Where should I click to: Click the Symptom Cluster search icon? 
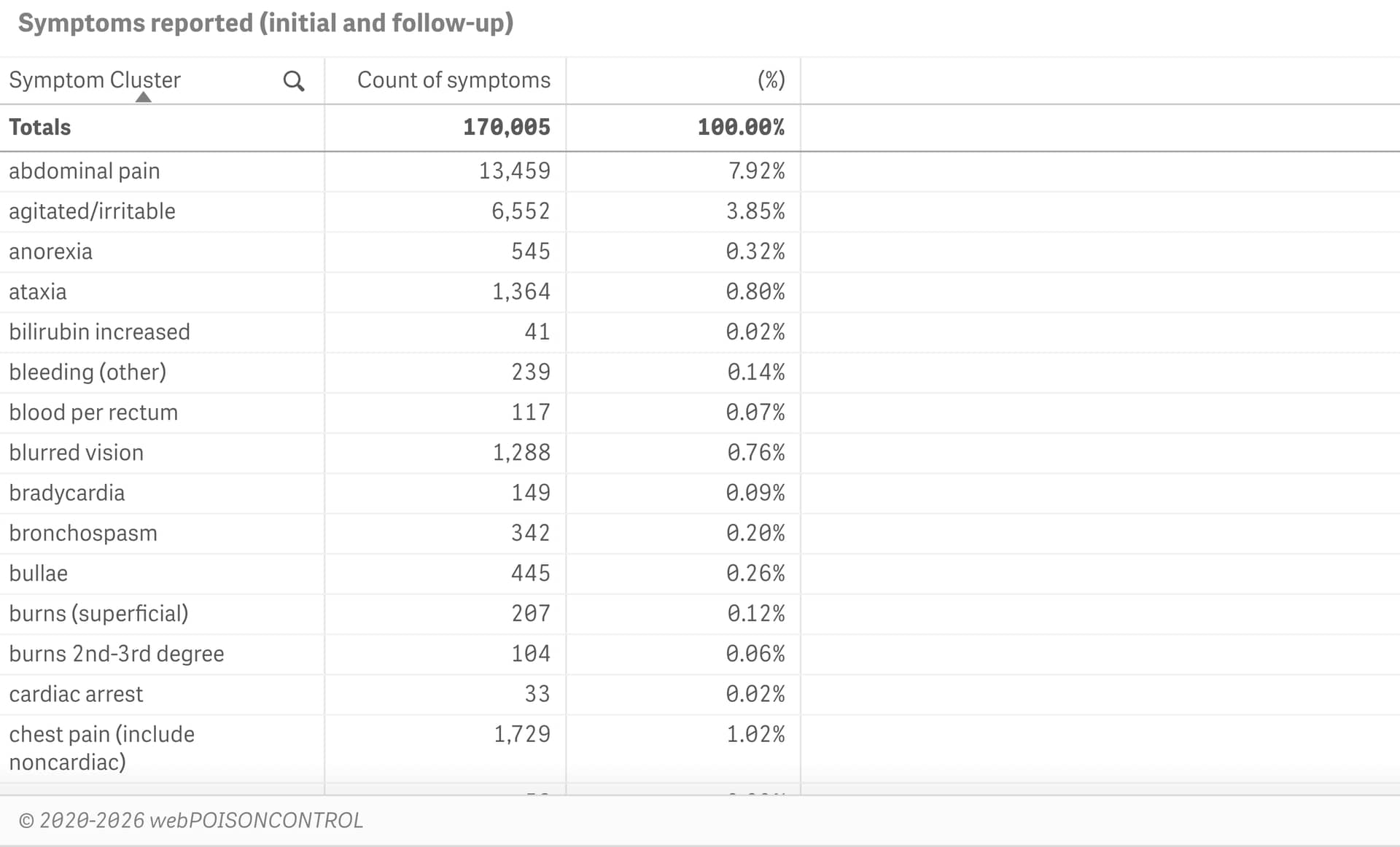click(x=293, y=81)
